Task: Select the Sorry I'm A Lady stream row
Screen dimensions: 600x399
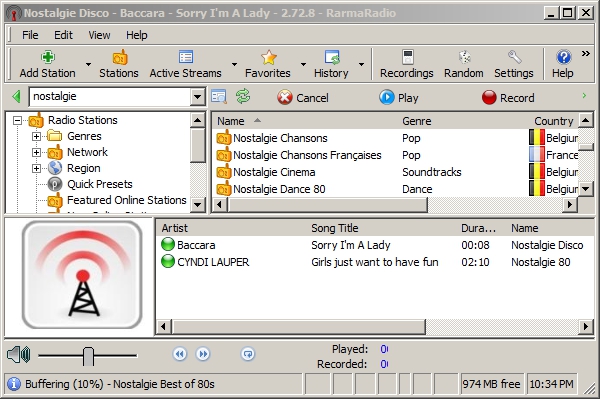Action: click(374, 245)
